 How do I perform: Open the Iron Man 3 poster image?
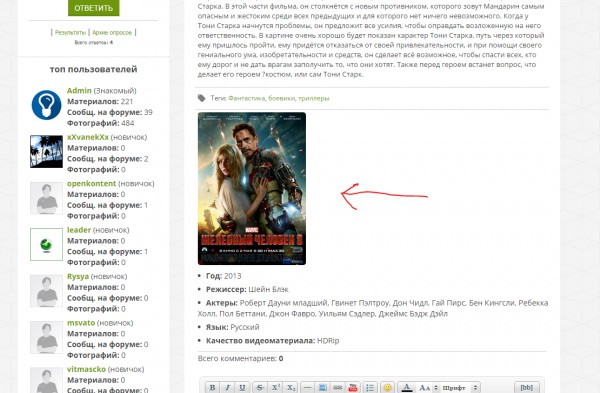coord(252,188)
